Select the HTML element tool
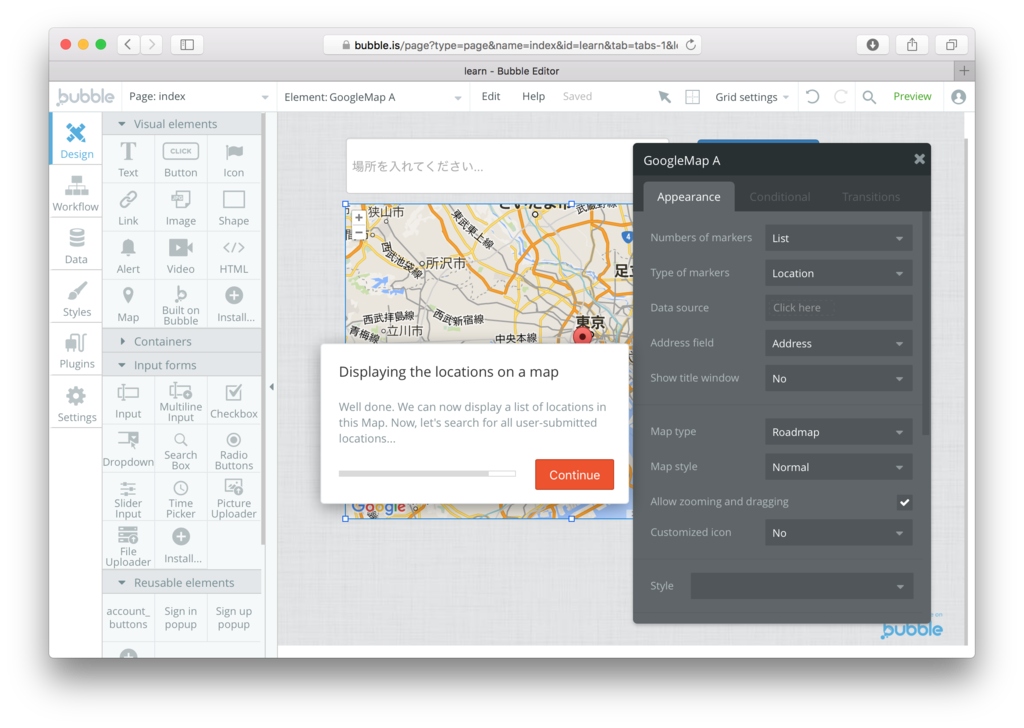This screenshot has width=1024, height=728. pos(234,256)
